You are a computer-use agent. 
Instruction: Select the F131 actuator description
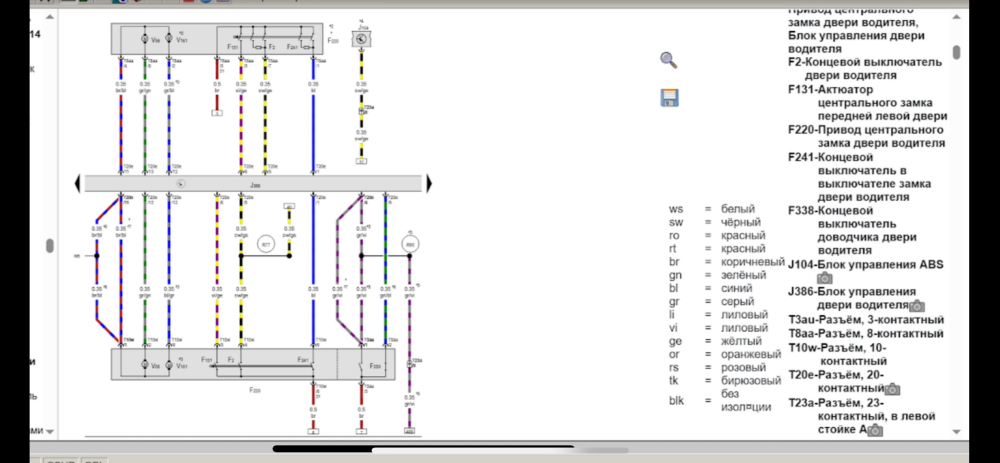coord(868,103)
